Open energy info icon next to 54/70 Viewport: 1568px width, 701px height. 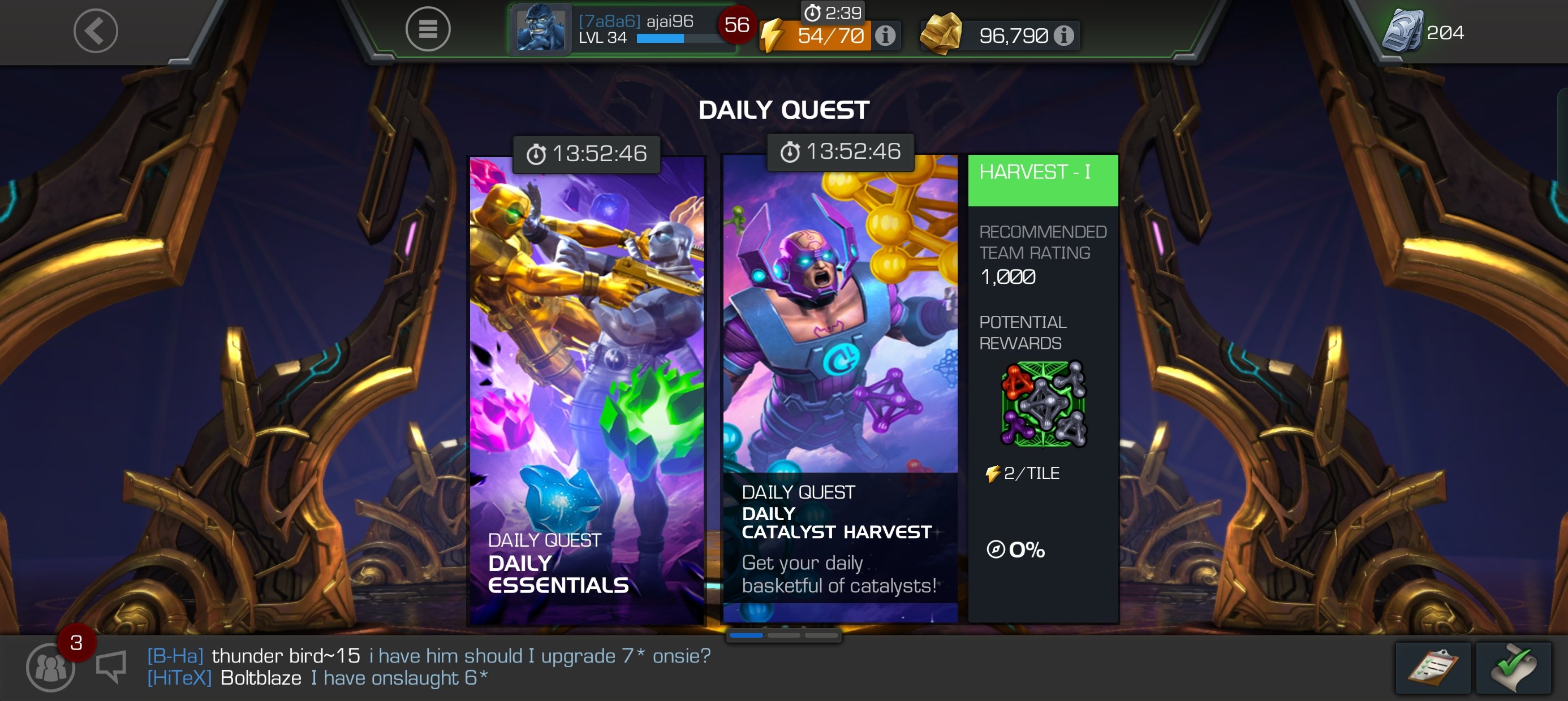click(885, 36)
